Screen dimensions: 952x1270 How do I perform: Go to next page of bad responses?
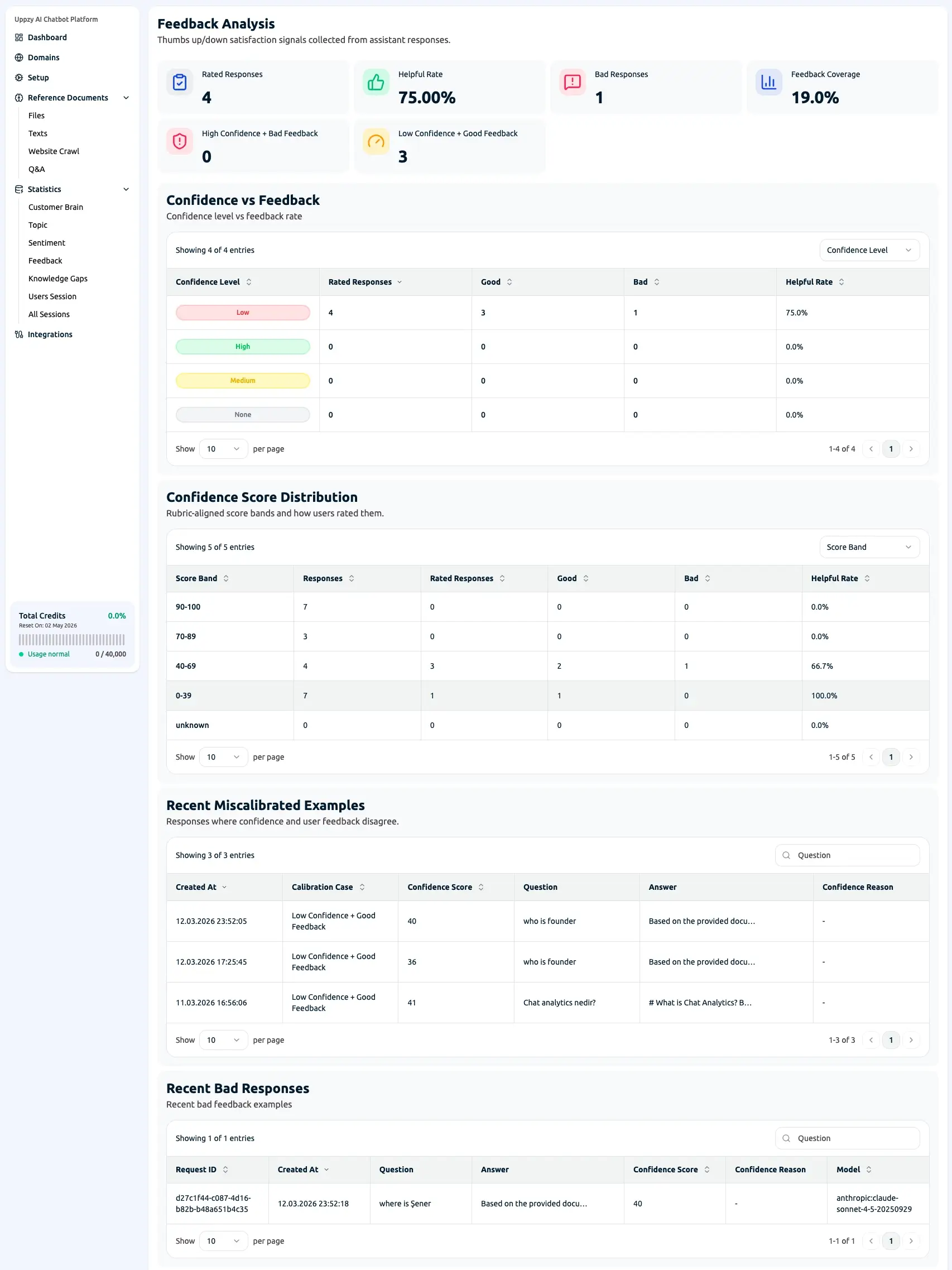coord(911,1241)
